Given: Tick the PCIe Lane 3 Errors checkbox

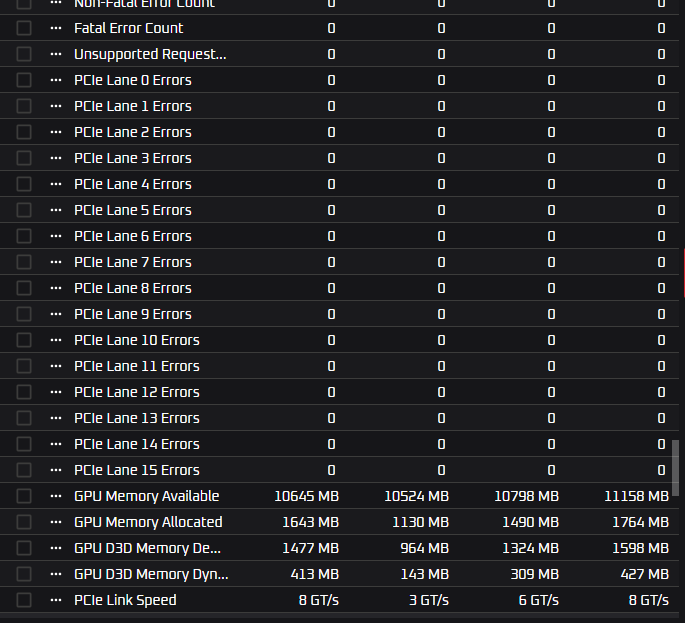Looking at the screenshot, I should [24, 158].
